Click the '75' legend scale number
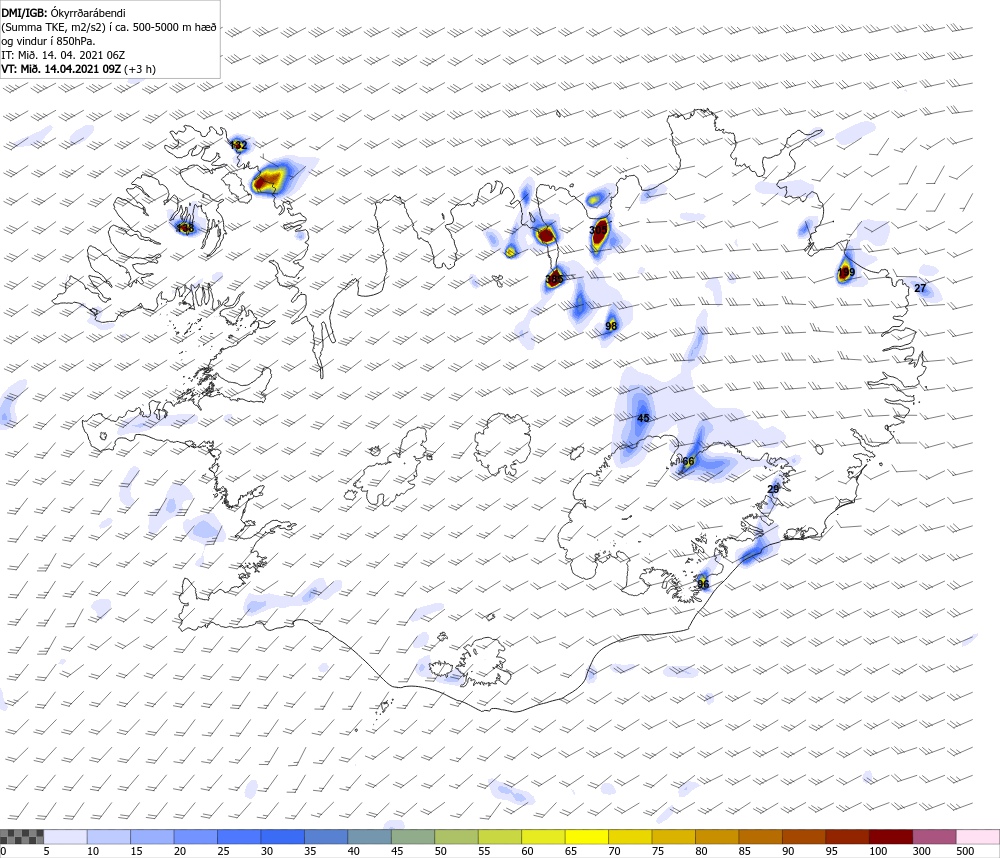Screen dimensions: 1000x858 (658, 851)
